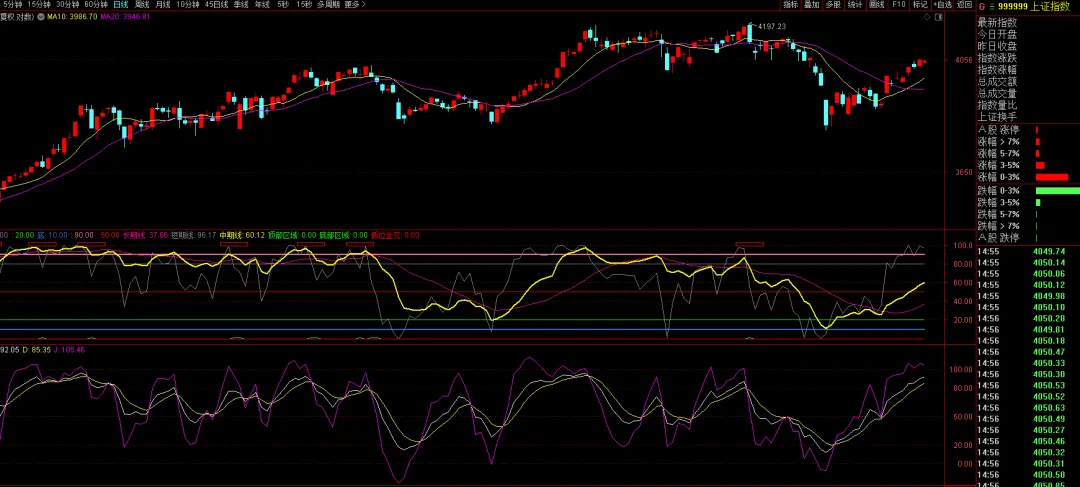Click the 低位金叉 0.00 indicator label

395,236
